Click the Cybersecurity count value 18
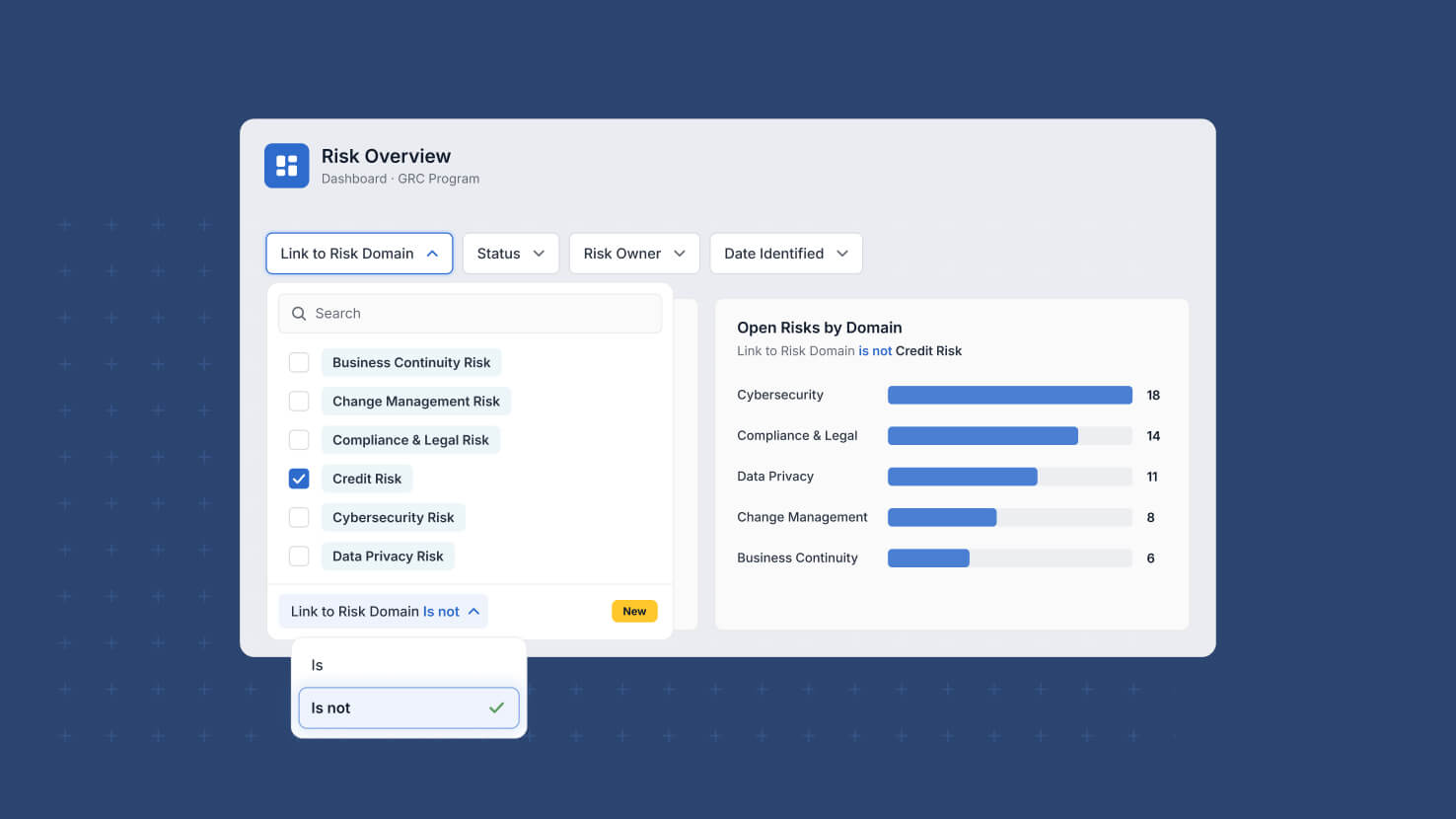Screen dimensions: 1456x819 click(x=1153, y=395)
